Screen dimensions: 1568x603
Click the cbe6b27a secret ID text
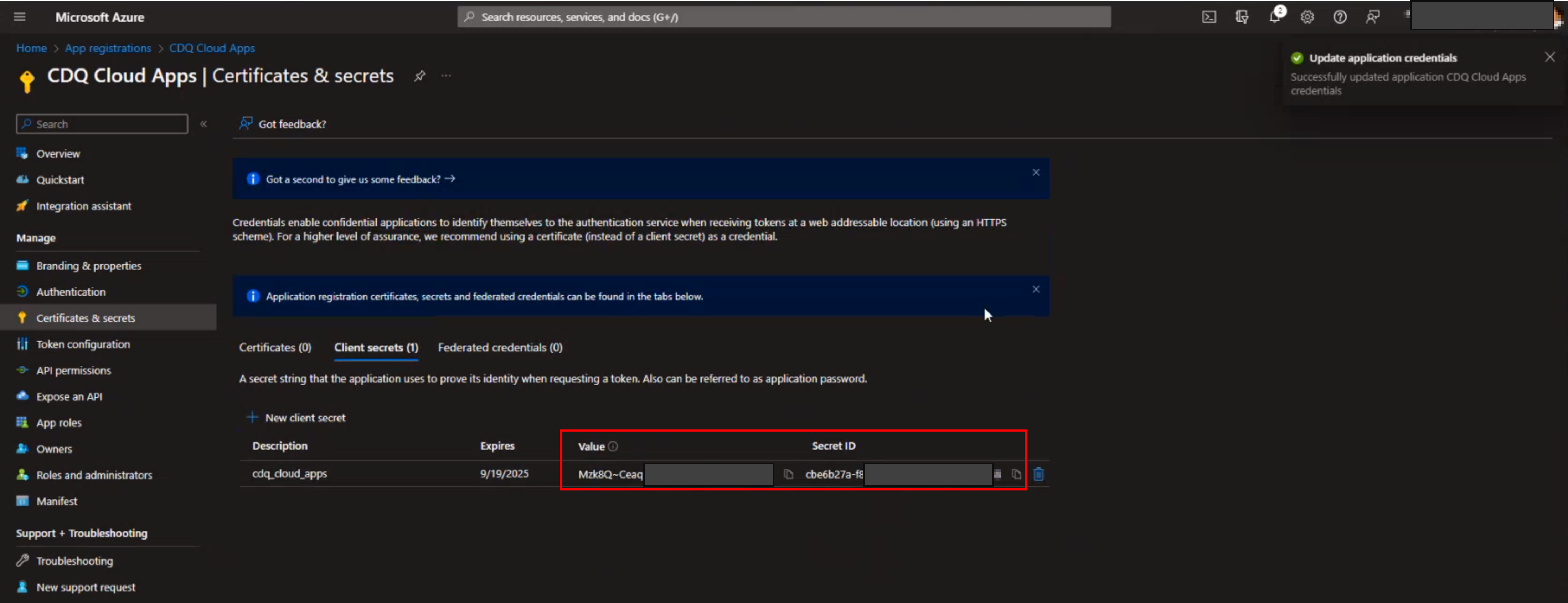tap(834, 474)
